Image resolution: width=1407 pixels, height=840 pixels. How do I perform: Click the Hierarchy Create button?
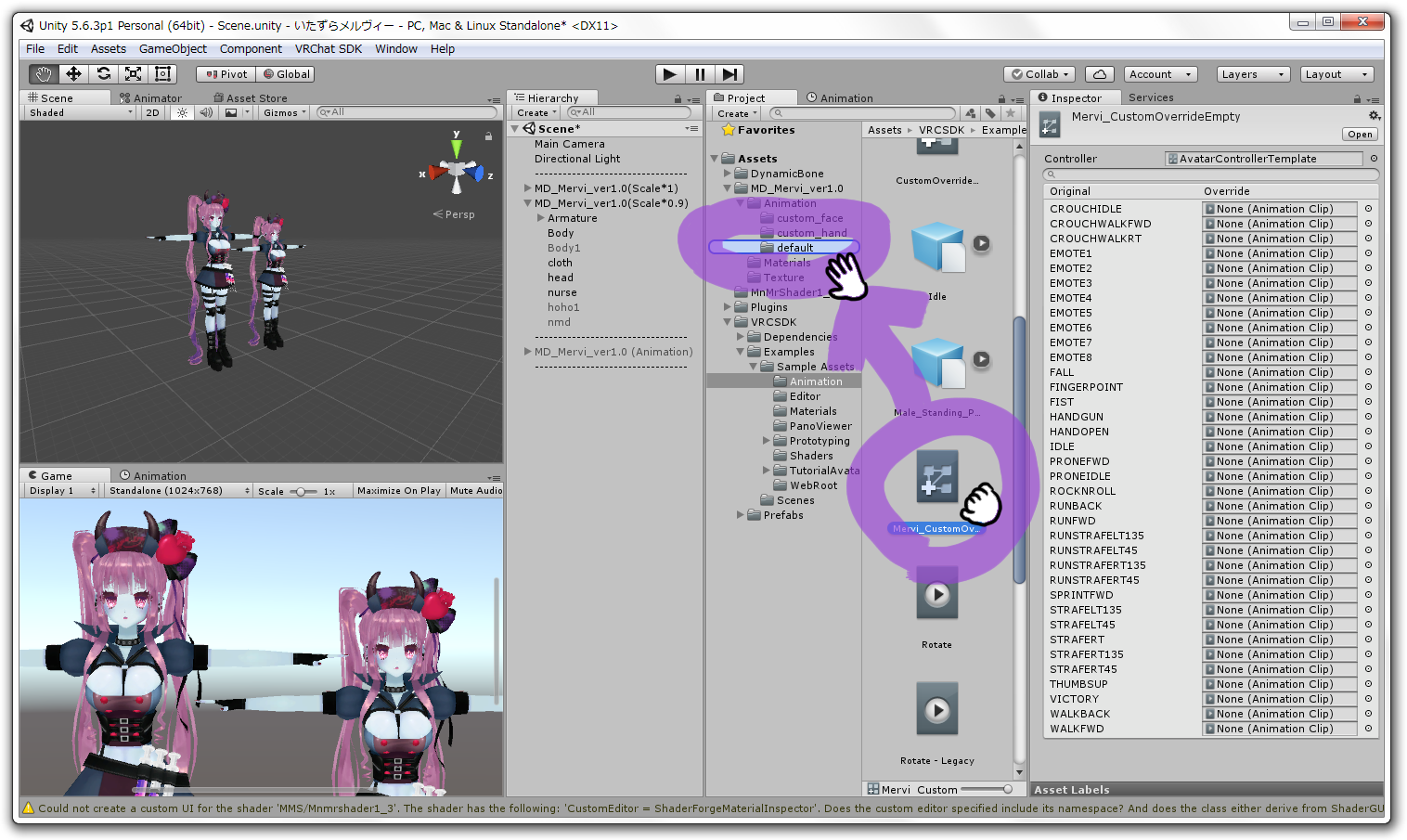pos(536,113)
